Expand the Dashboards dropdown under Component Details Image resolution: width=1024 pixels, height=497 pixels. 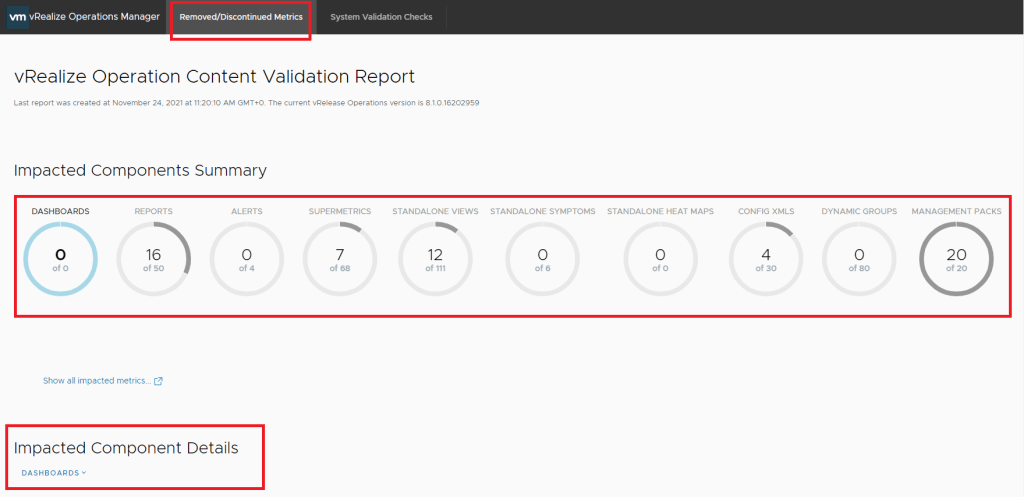click(51, 473)
